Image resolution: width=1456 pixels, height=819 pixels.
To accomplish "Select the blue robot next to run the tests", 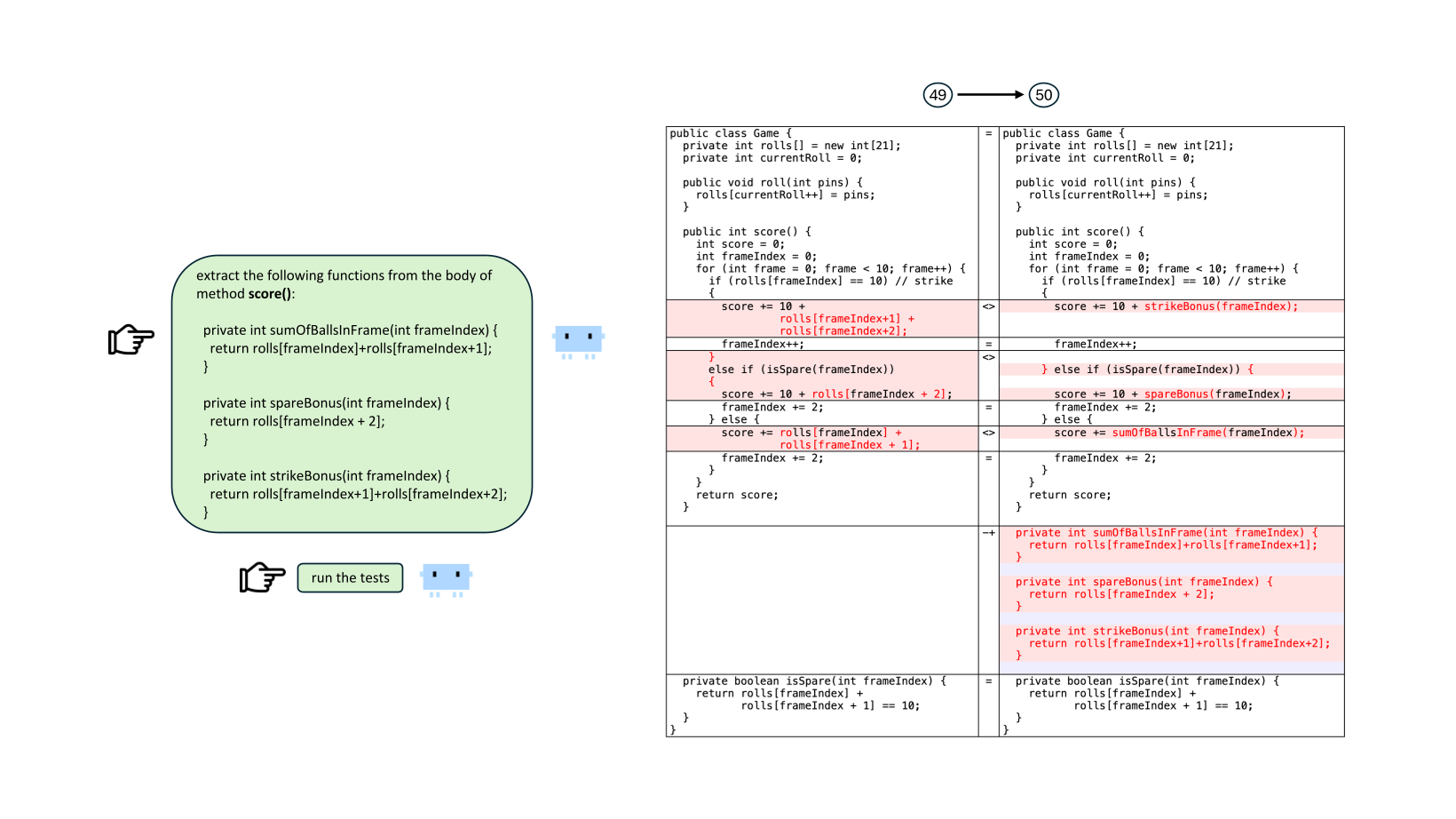I will pyautogui.click(x=446, y=578).
